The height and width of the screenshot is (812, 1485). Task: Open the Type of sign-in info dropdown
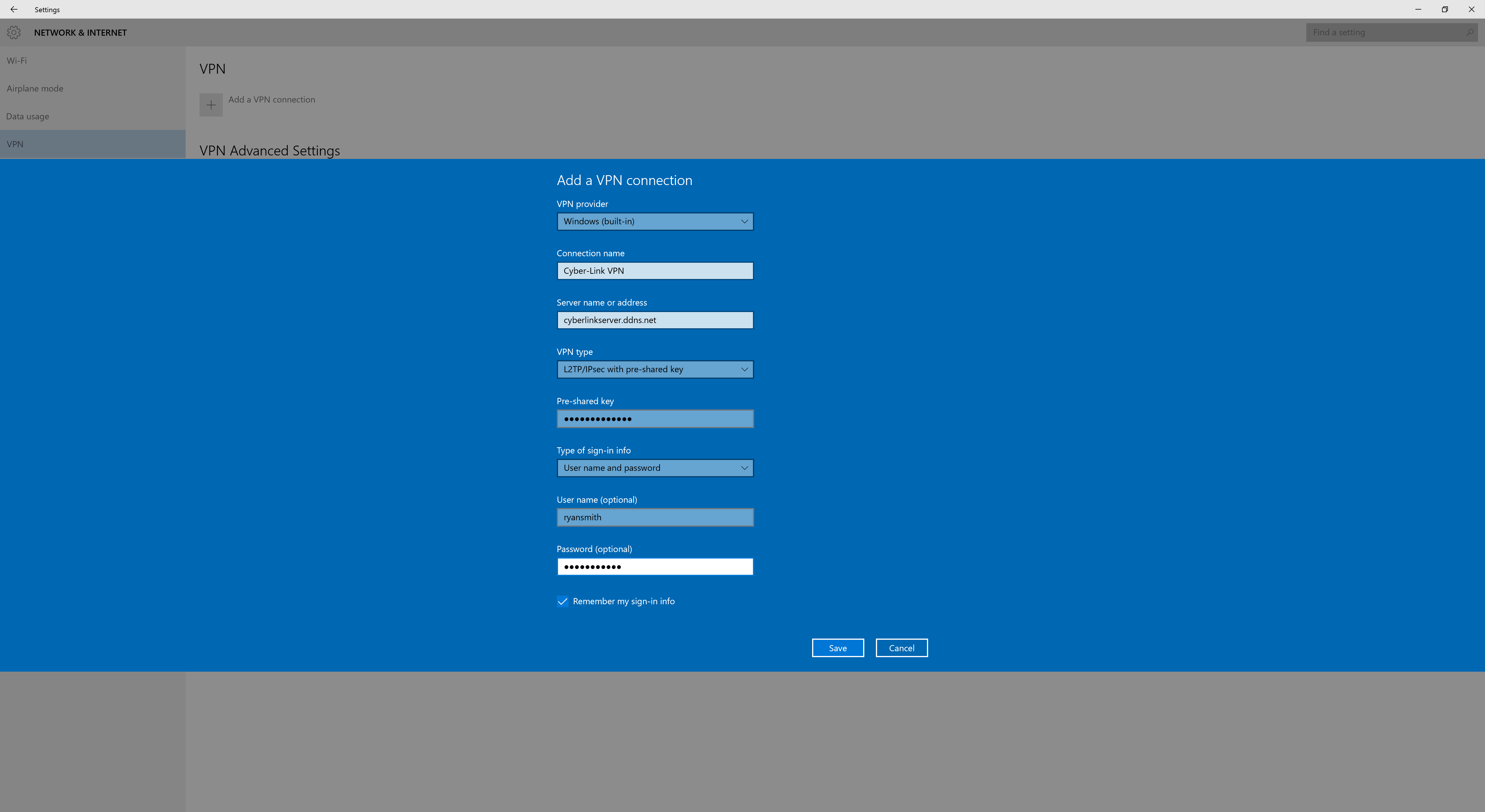pos(655,468)
